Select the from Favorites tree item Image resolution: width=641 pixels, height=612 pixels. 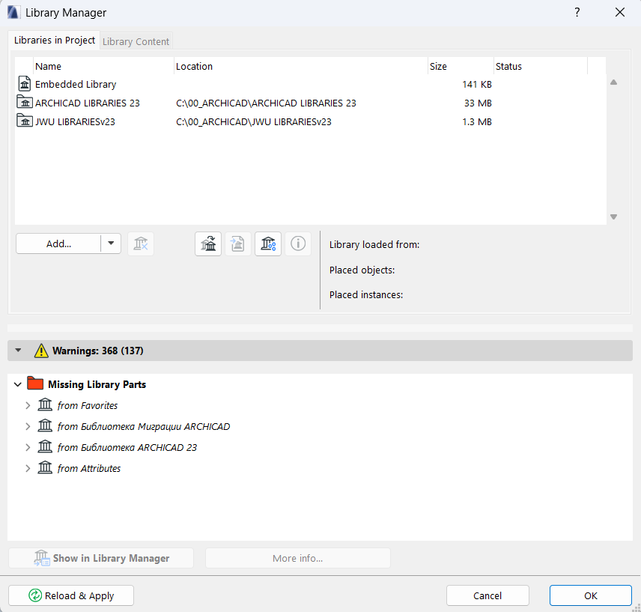pyautogui.click(x=87, y=406)
